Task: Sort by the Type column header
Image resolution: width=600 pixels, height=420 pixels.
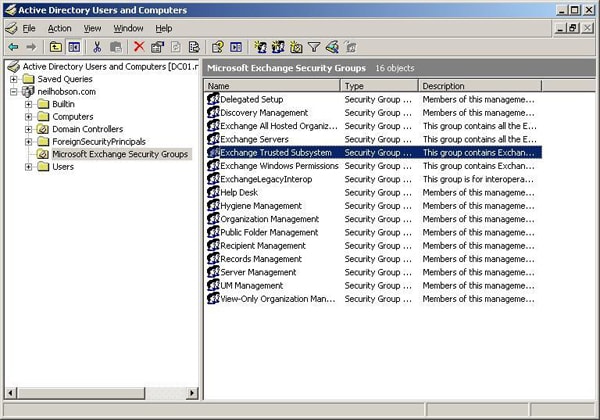Action: [x=379, y=86]
